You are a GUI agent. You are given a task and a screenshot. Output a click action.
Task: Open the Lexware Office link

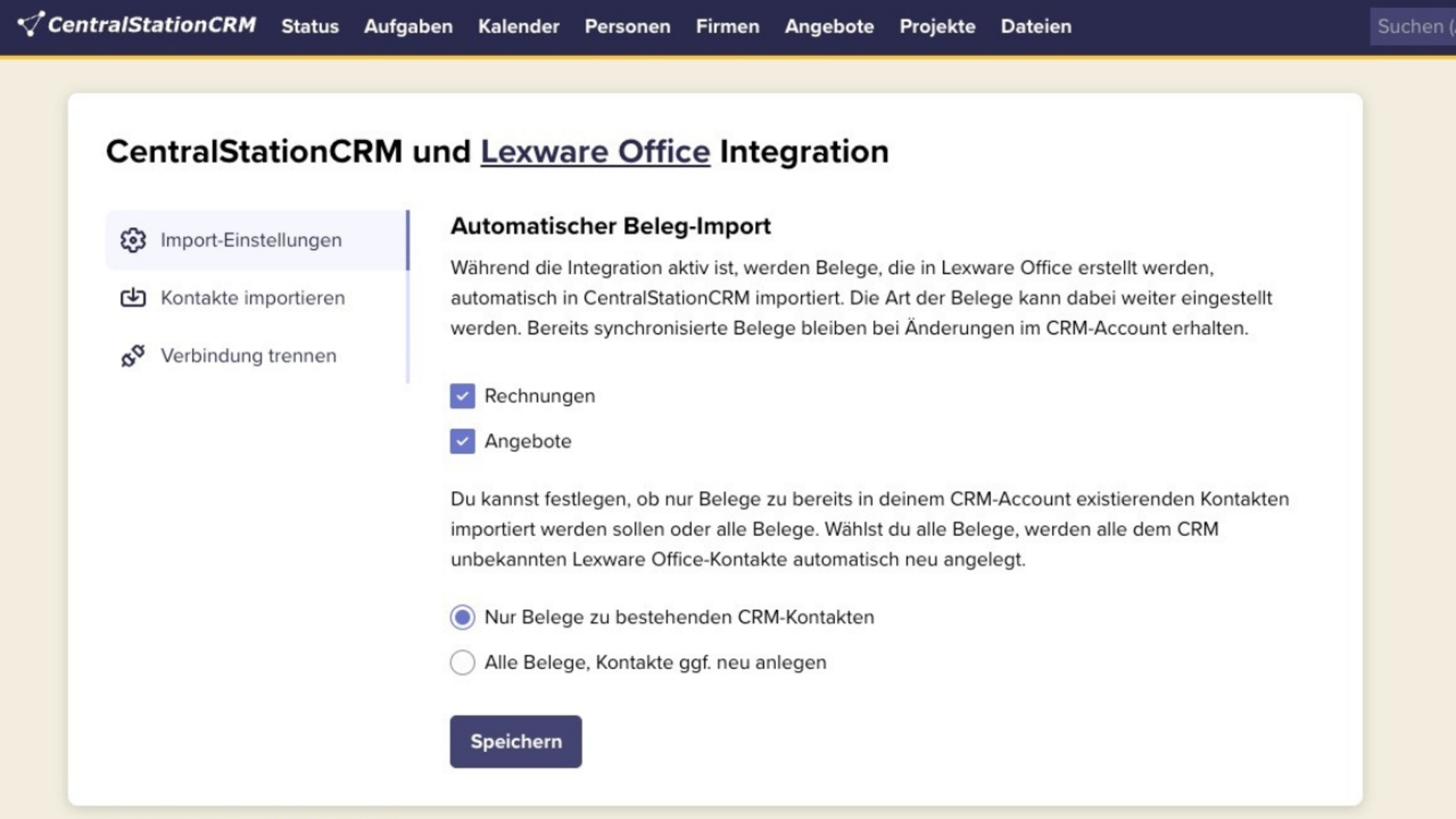(x=594, y=152)
